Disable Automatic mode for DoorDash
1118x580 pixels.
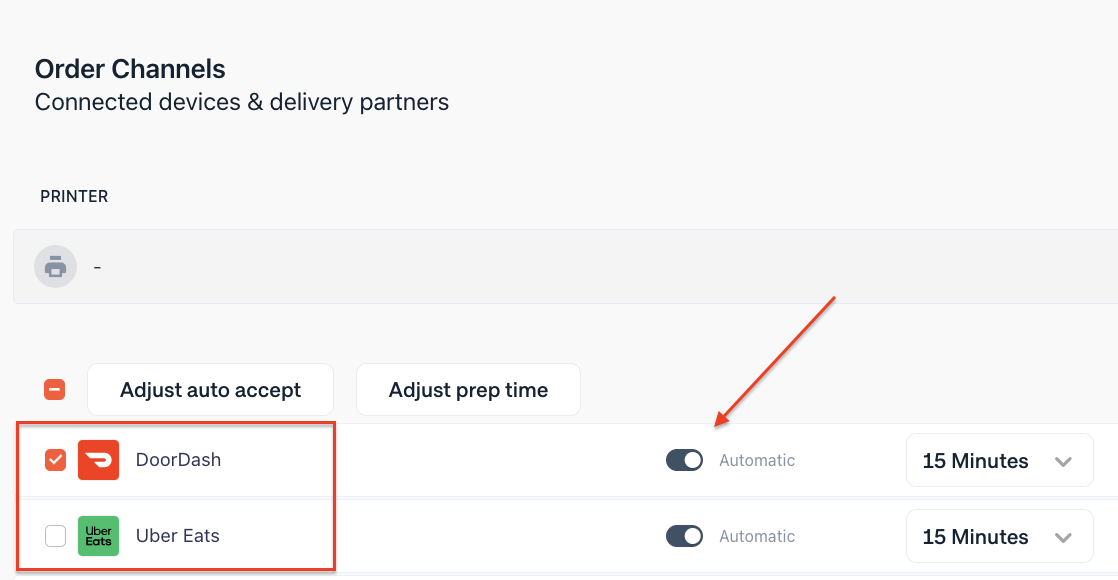(684, 460)
